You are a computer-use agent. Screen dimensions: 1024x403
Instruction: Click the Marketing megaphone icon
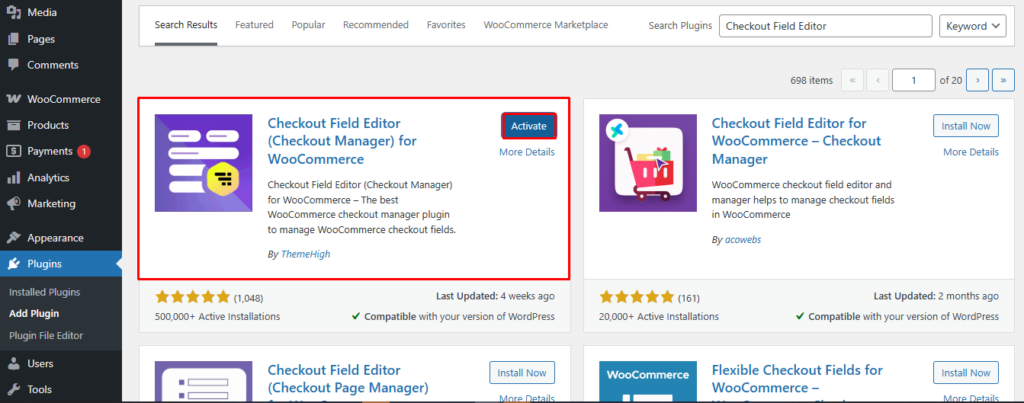tap(13, 204)
